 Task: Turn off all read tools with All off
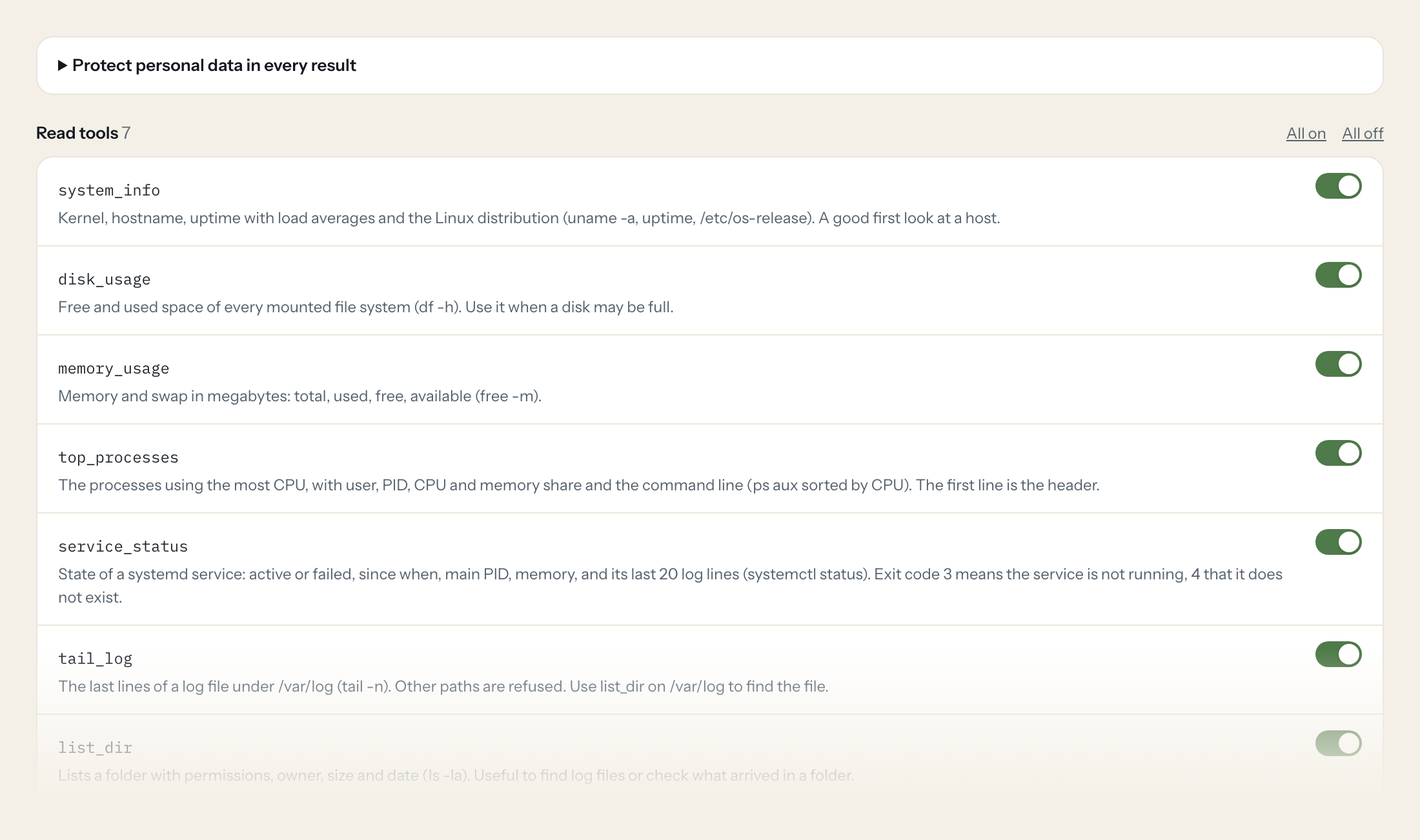1363,133
